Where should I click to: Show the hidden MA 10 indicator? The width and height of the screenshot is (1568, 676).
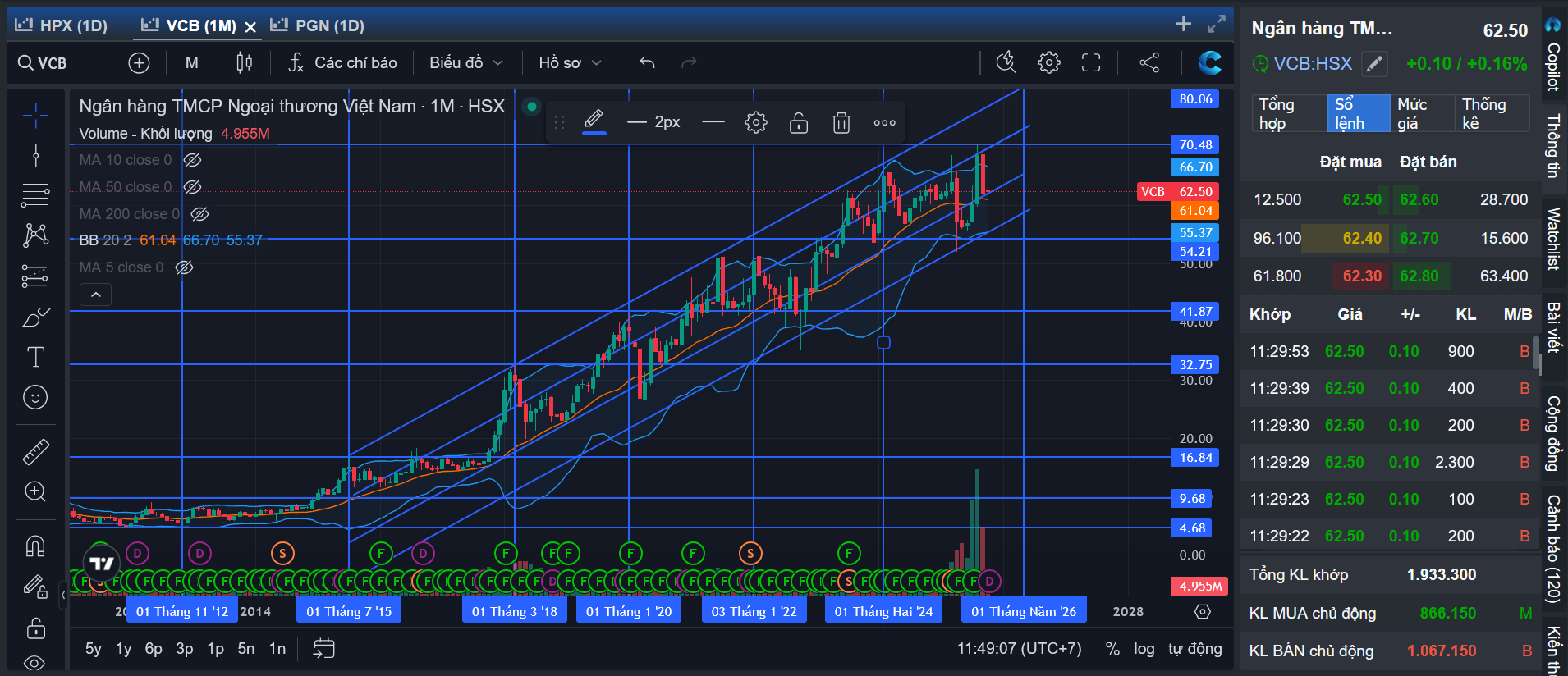(192, 160)
